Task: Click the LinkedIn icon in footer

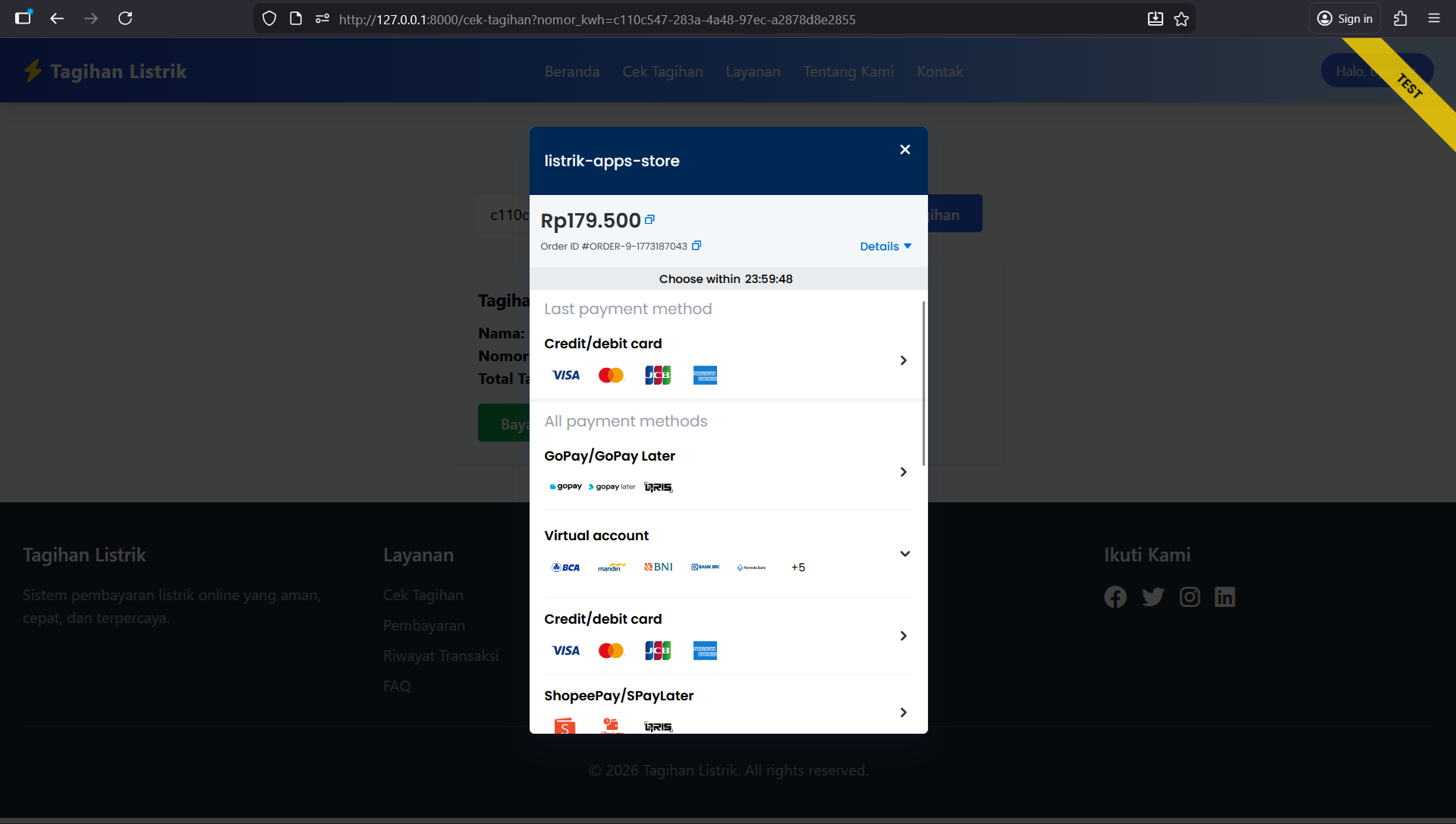Action: (x=1225, y=597)
